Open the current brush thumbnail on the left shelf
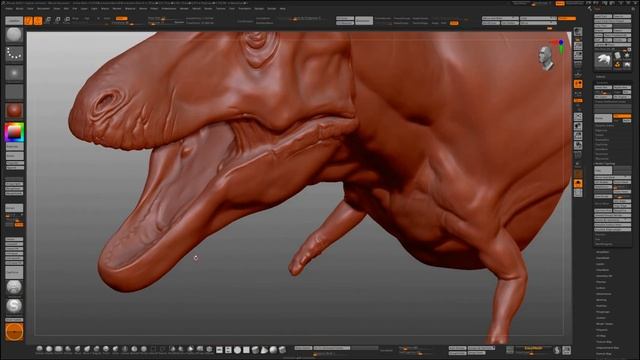Screen dimensions: 640x360 coord(14,35)
